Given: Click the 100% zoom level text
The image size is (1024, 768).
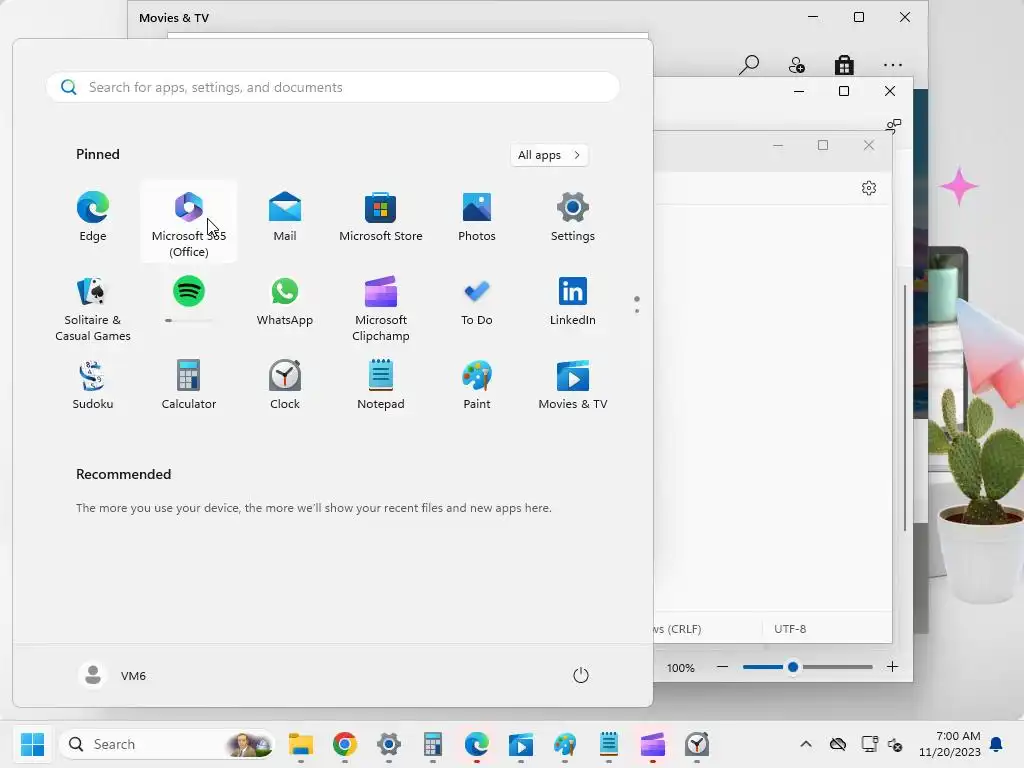Looking at the screenshot, I should [x=680, y=668].
